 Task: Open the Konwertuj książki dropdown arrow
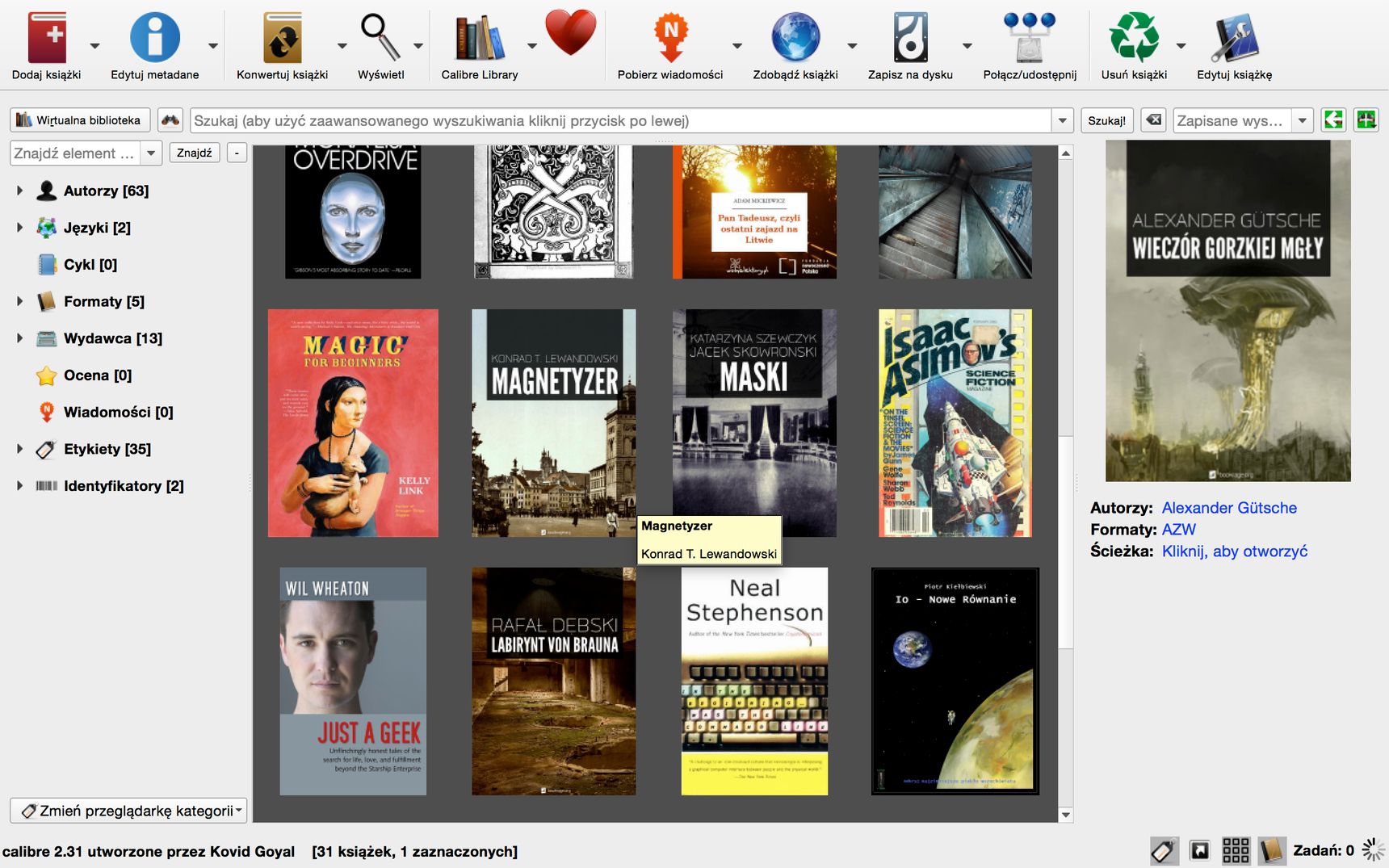pyautogui.click(x=342, y=46)
